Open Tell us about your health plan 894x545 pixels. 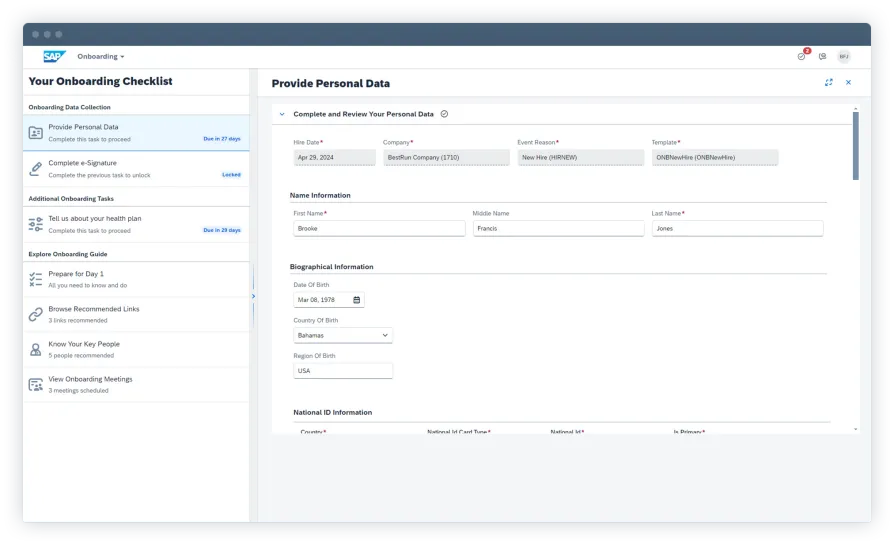click(136, 224)
